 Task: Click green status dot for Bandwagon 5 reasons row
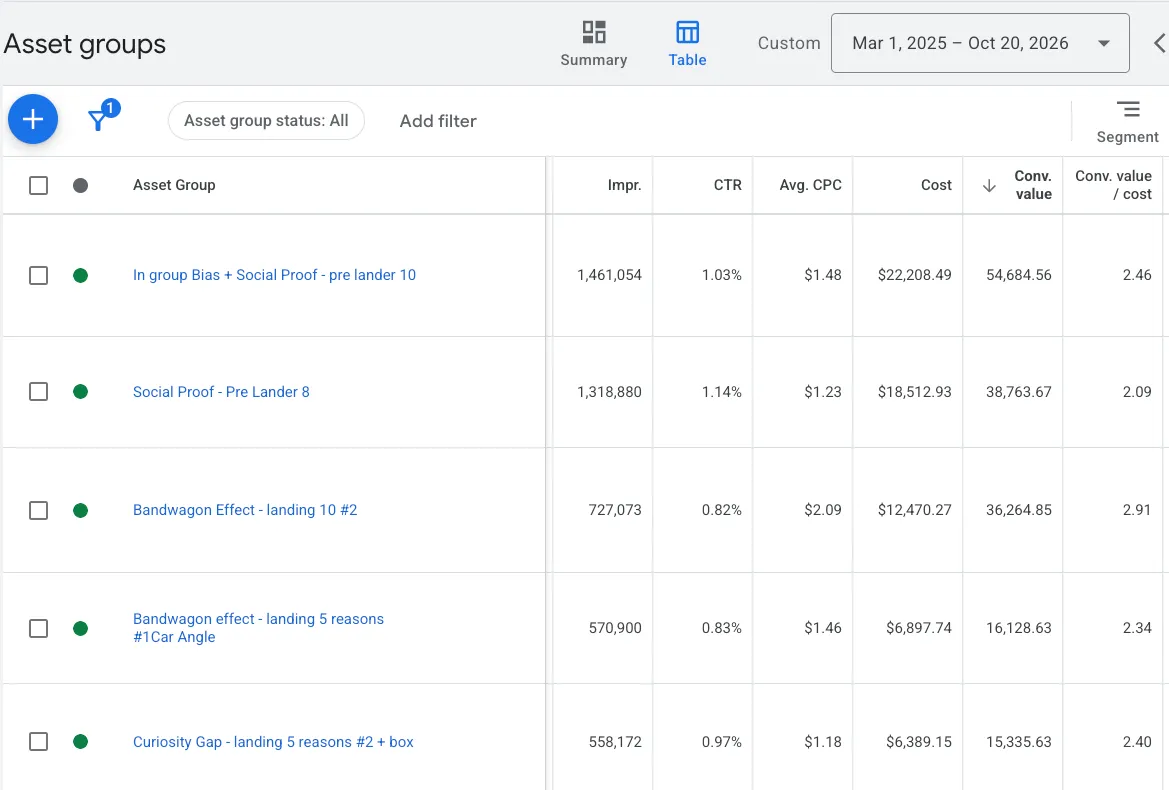tap(81, 628)
